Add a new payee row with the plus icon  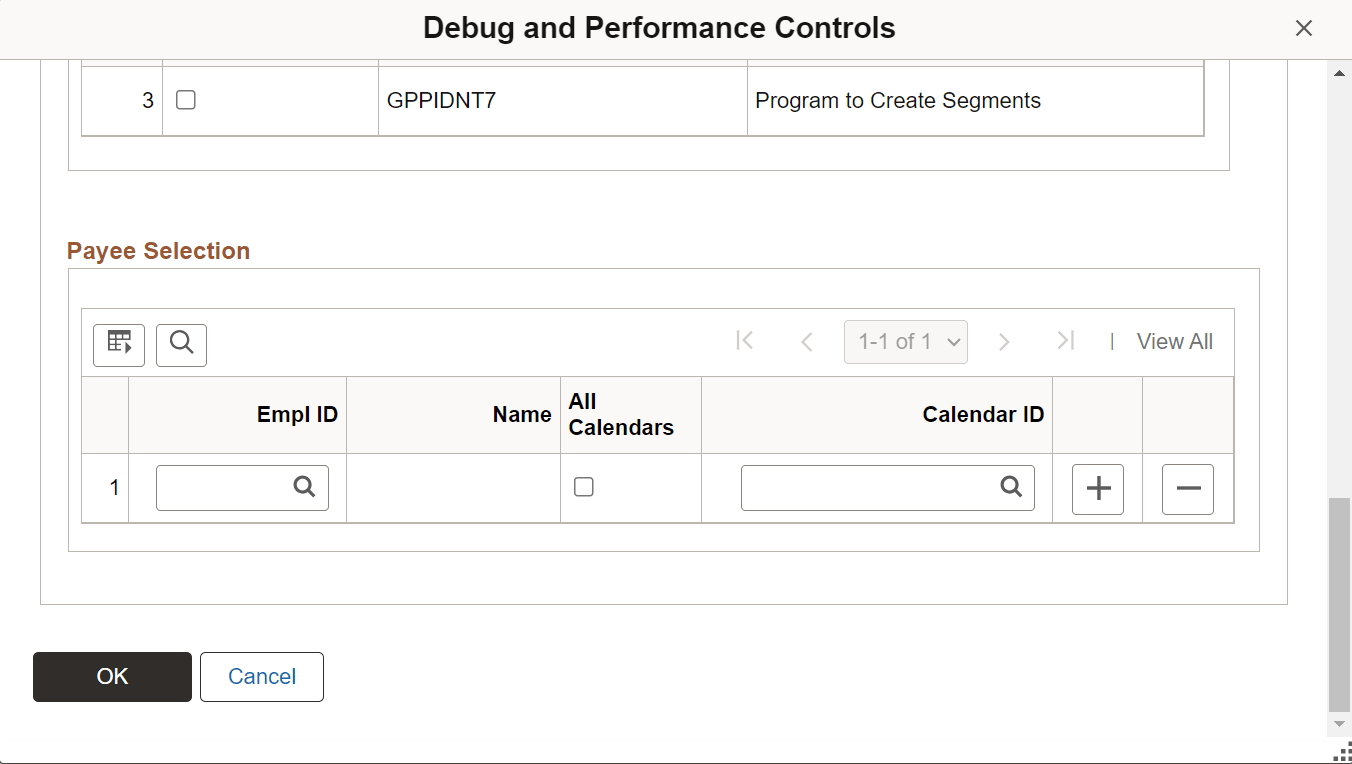(x=1097, y=489)
